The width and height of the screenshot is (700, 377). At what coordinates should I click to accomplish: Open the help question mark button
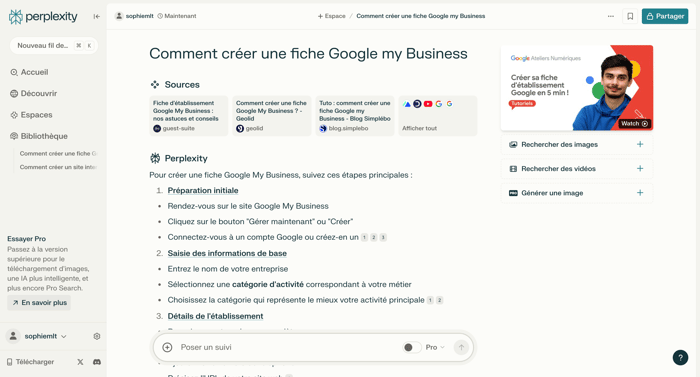680,357
